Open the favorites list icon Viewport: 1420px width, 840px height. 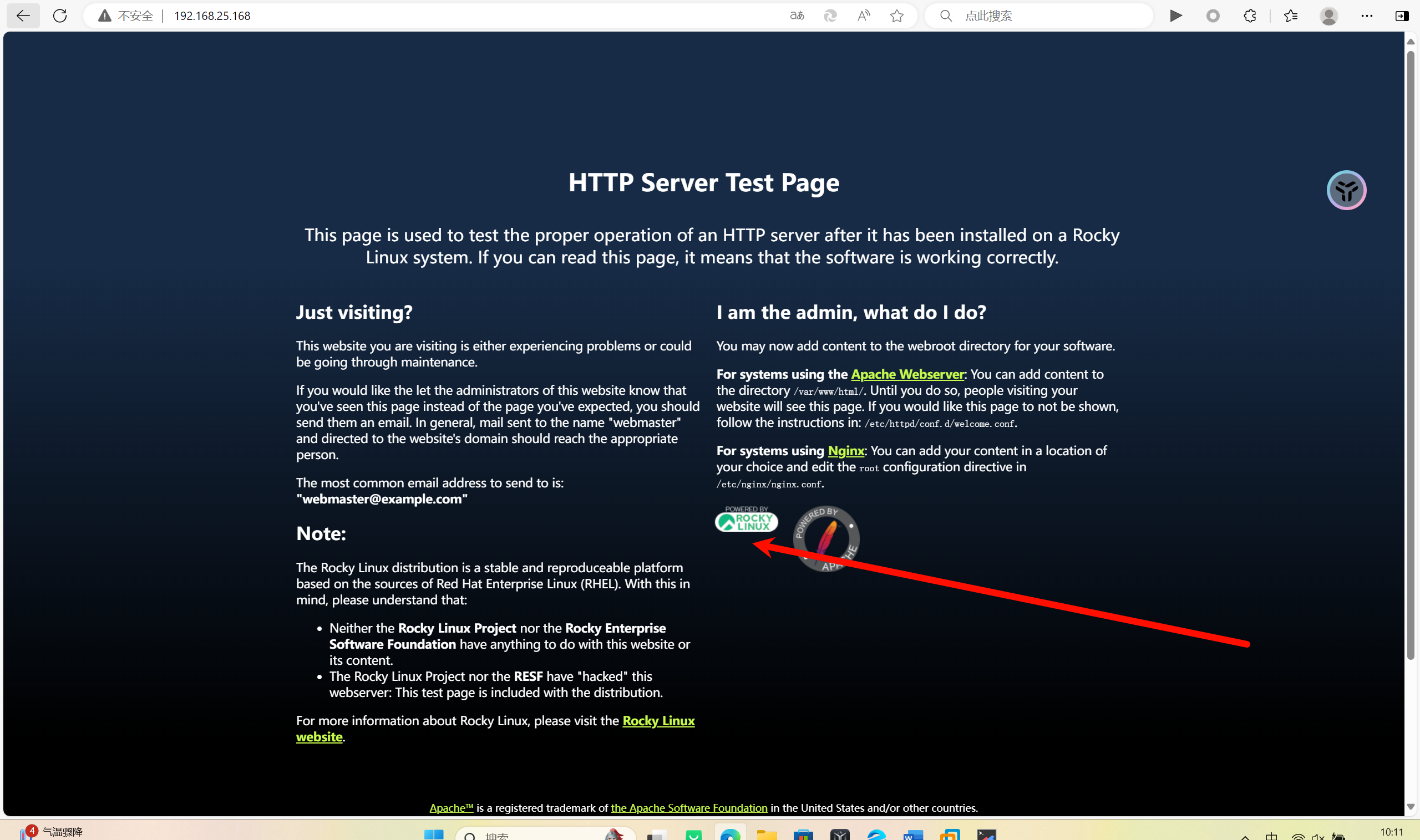[x=1291, y=16]
